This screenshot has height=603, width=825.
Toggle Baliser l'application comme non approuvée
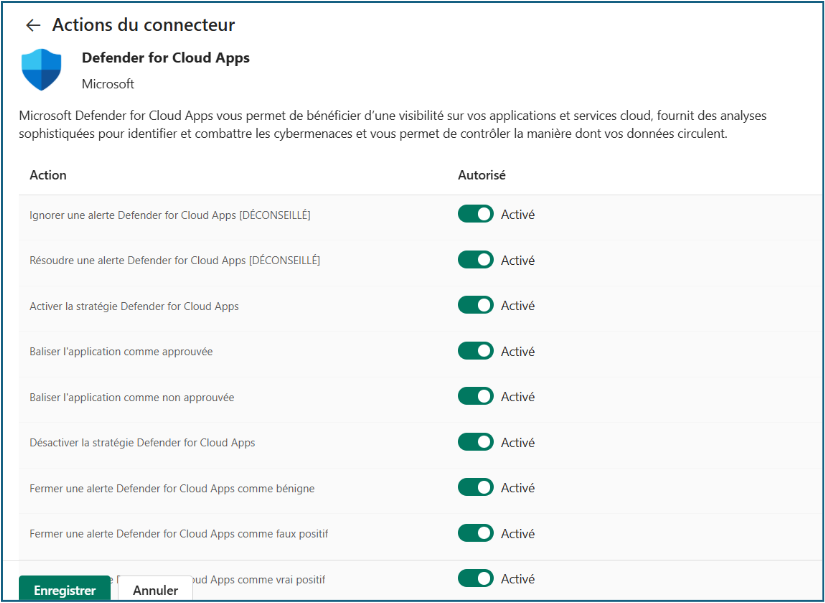pyautogui.click(x=476, y=396)
